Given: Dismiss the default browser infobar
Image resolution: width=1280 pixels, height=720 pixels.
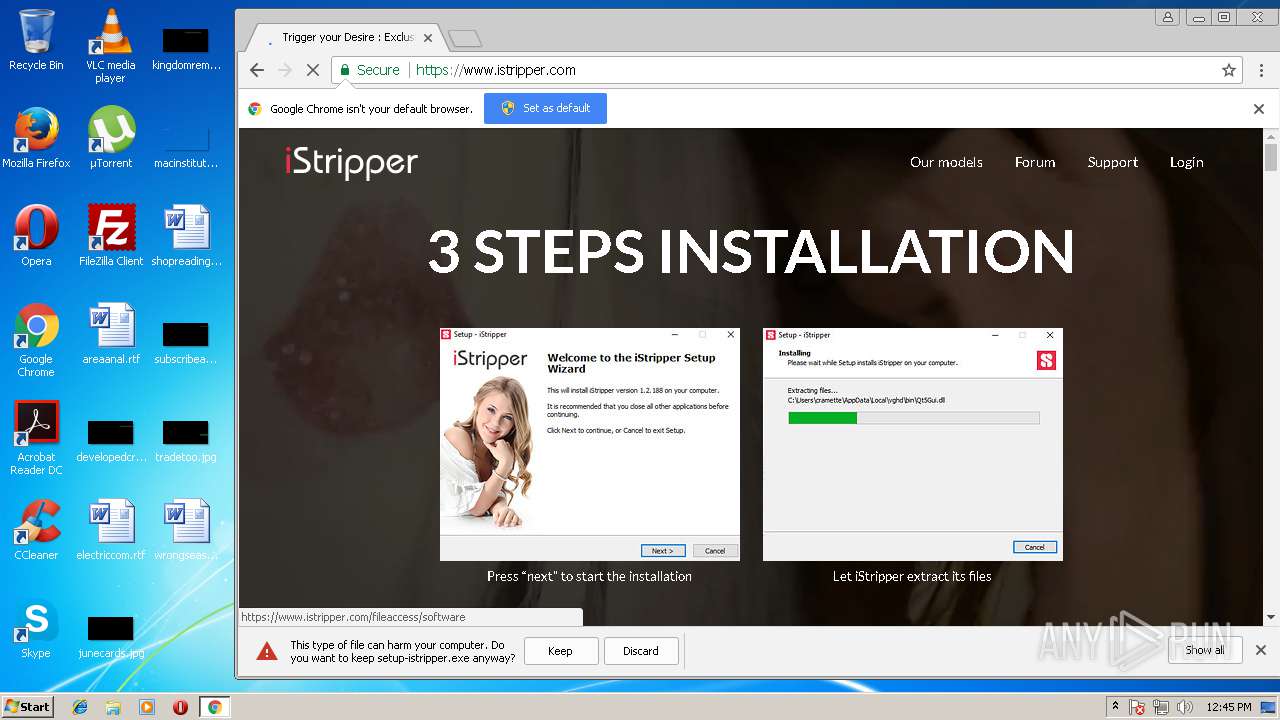Looking at the screenshot, I should (1259, 109).
